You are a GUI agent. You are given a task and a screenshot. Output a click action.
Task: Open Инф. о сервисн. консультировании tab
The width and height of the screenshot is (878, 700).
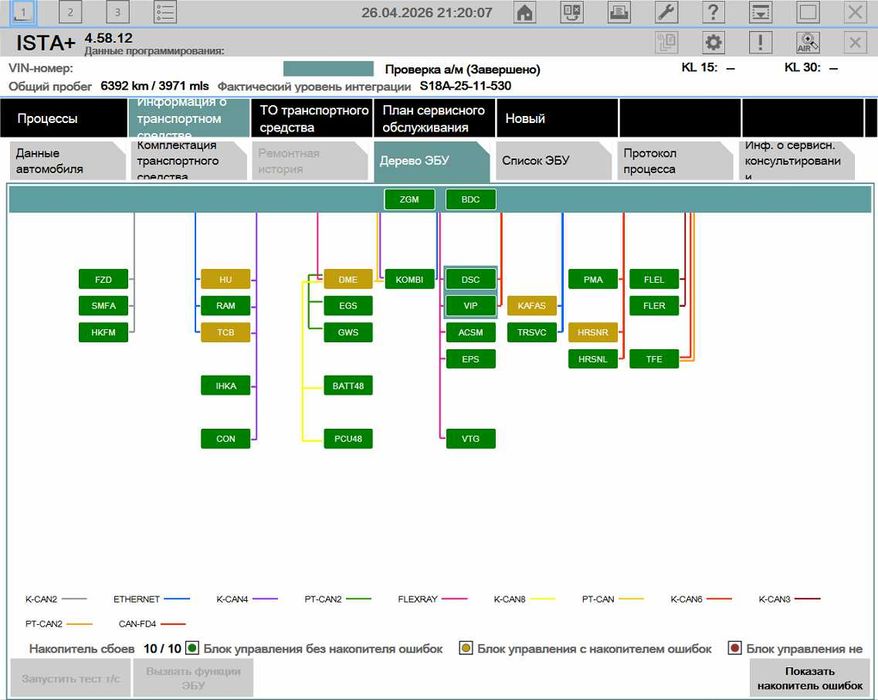click(797, 161)
